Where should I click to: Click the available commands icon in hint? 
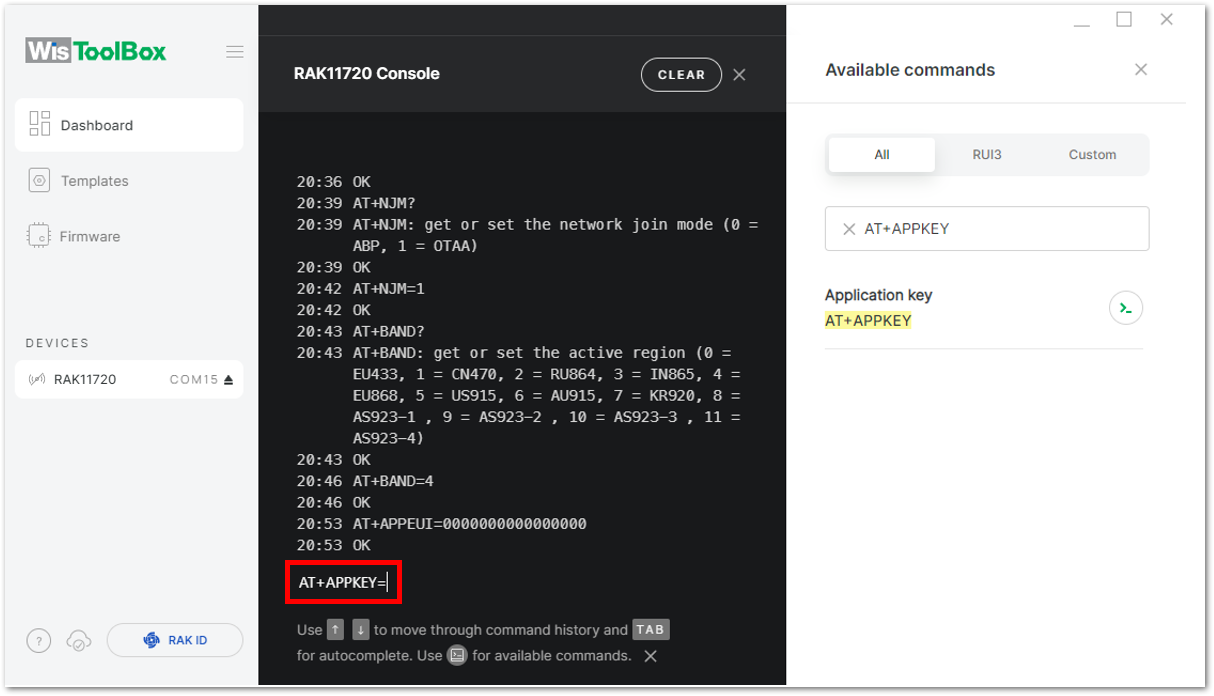click(457, 656)
